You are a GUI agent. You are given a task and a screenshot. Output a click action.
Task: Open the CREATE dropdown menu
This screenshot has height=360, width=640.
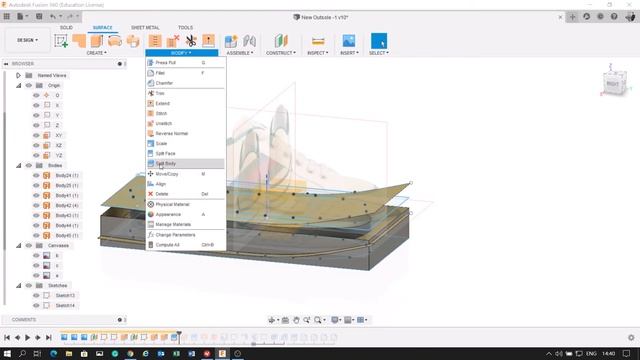tap(97, 53)
